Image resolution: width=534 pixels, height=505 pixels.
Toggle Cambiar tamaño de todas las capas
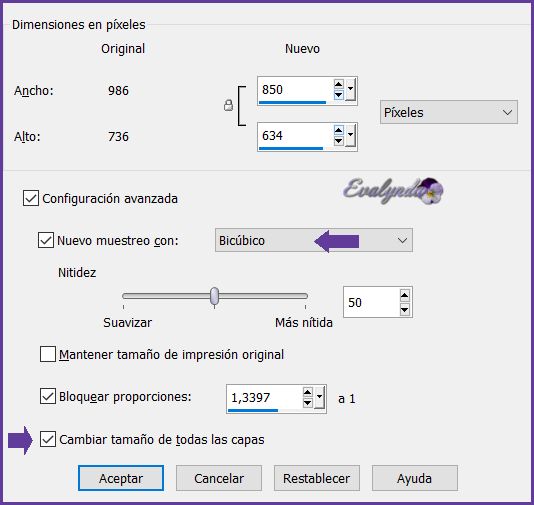pyautogui.click(x=48, y=439)
